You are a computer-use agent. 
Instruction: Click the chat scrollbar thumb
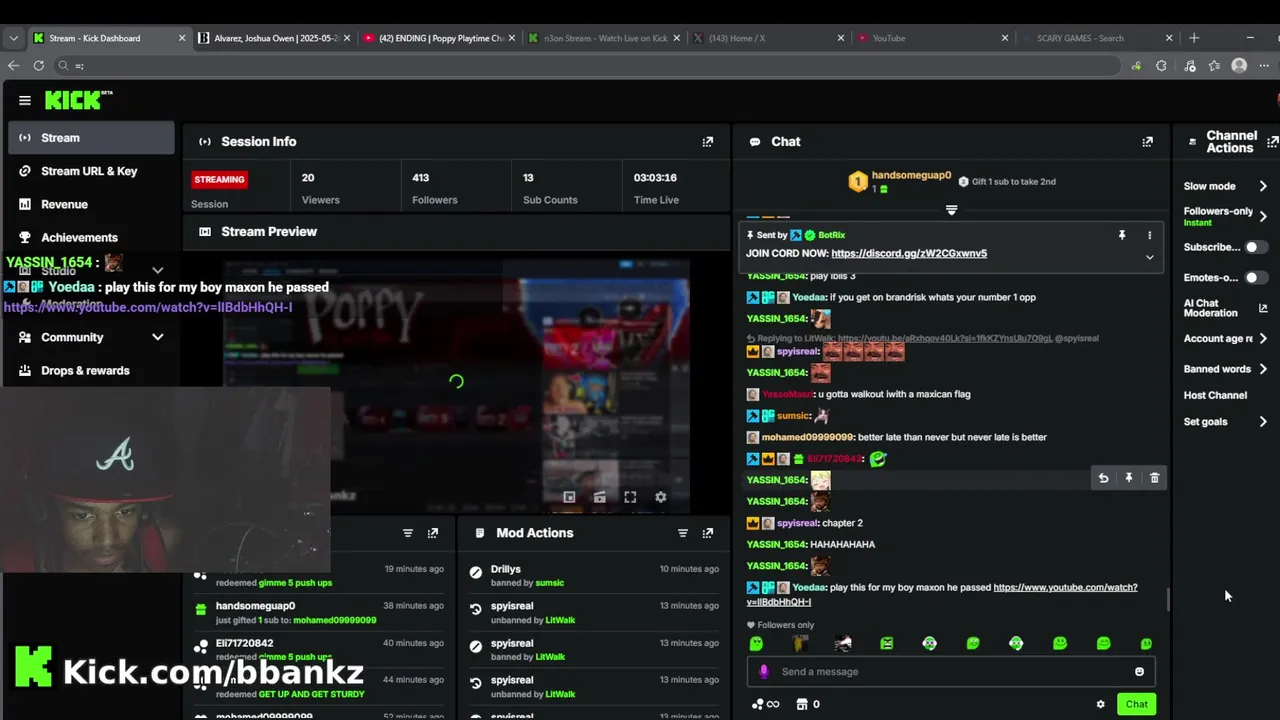(1167, 600)
